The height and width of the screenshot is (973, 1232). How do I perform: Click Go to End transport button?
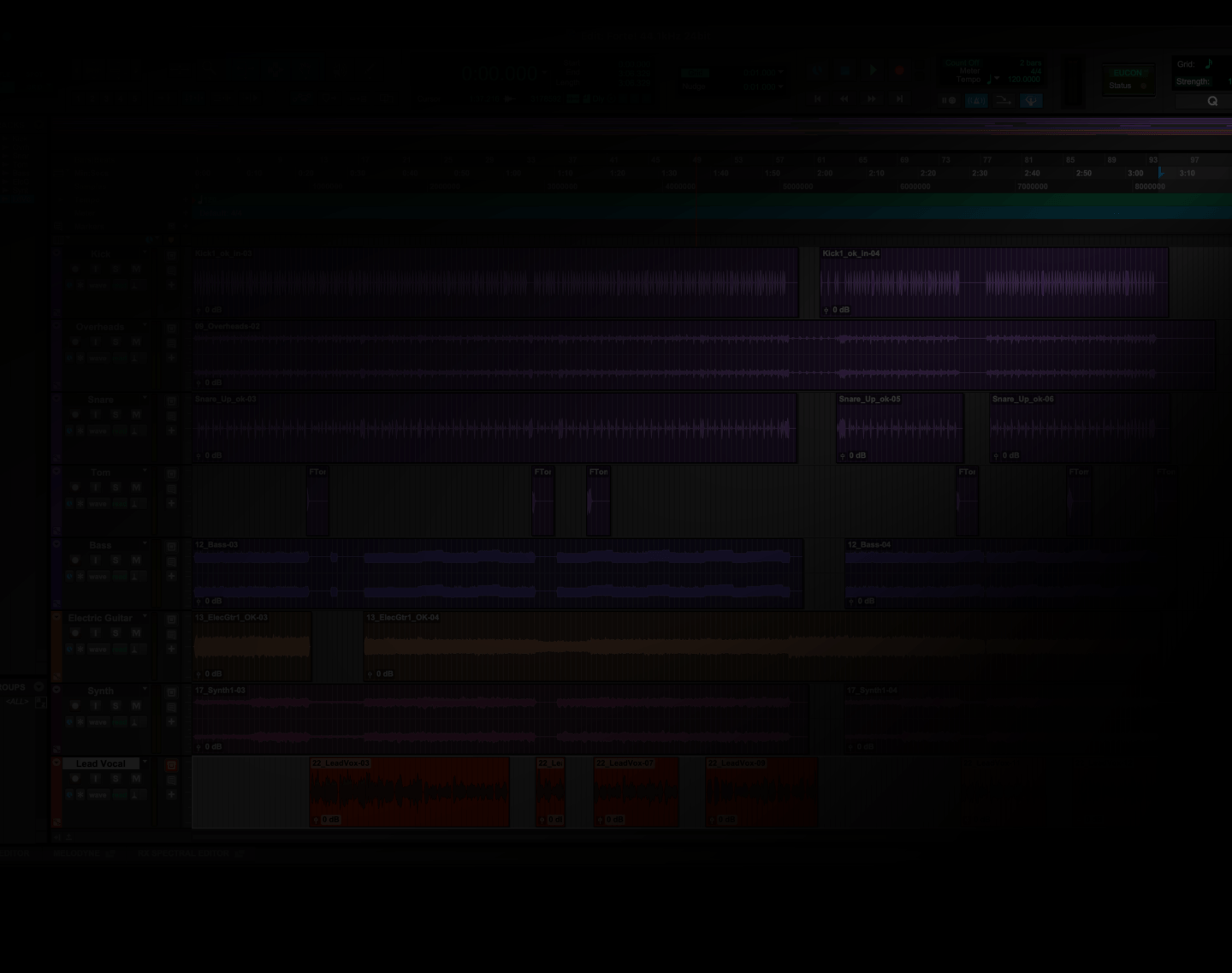point(899,99)
